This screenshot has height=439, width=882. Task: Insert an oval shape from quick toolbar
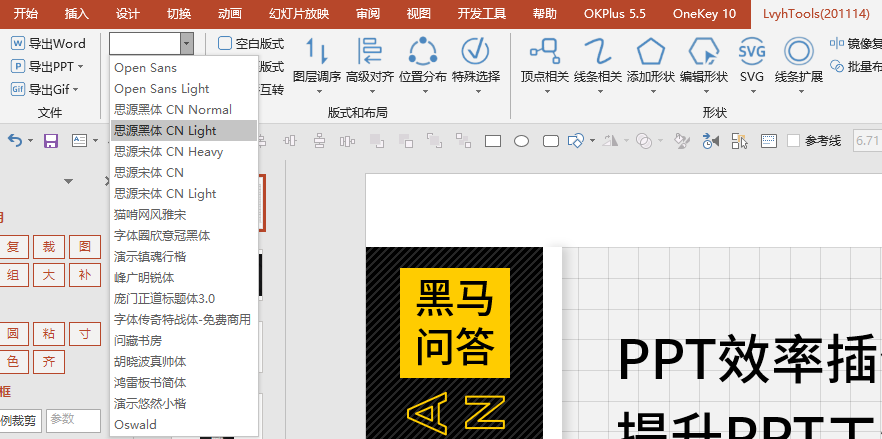[x=521, y=141]
